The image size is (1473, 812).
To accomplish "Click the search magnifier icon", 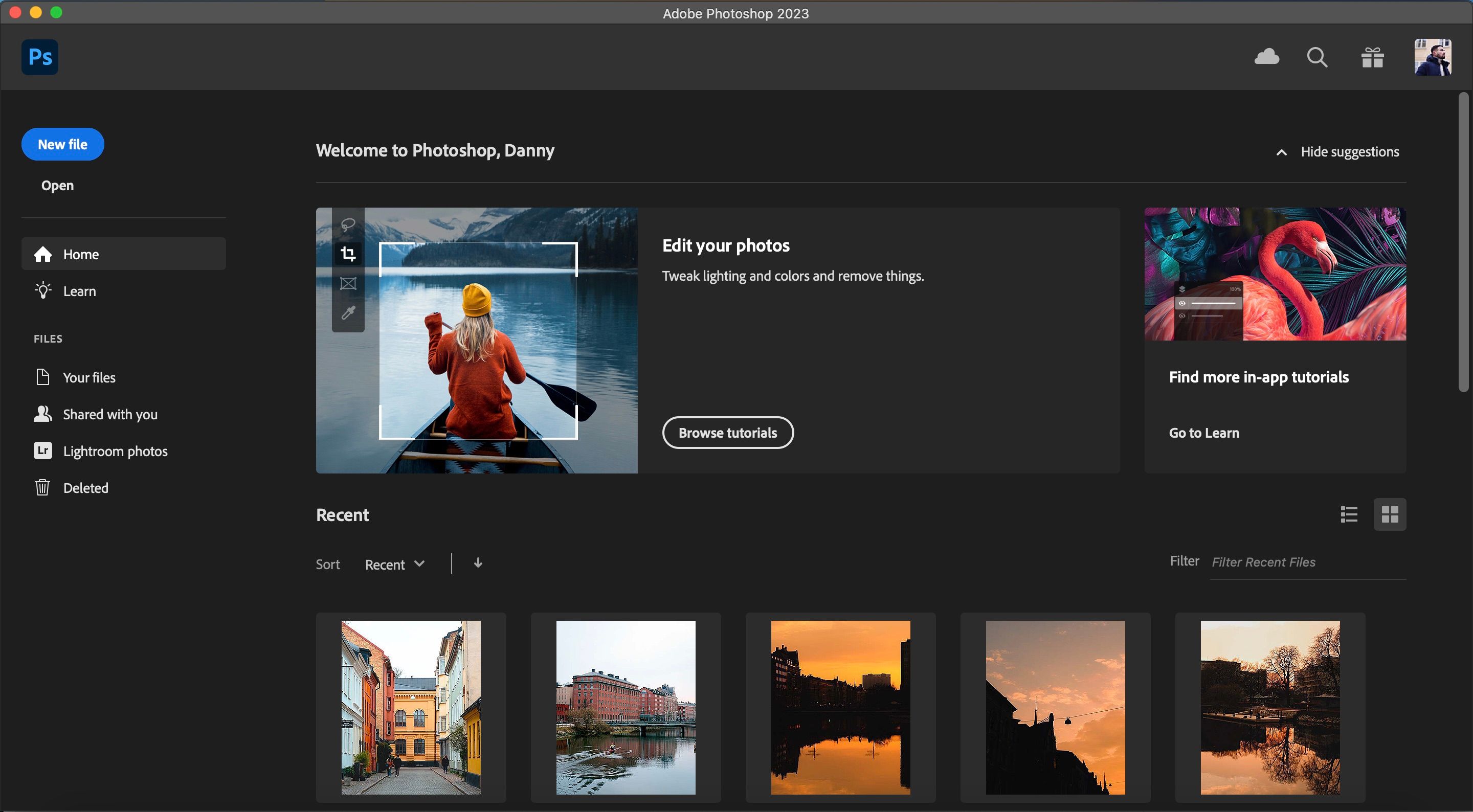I will coord(1319,56).
